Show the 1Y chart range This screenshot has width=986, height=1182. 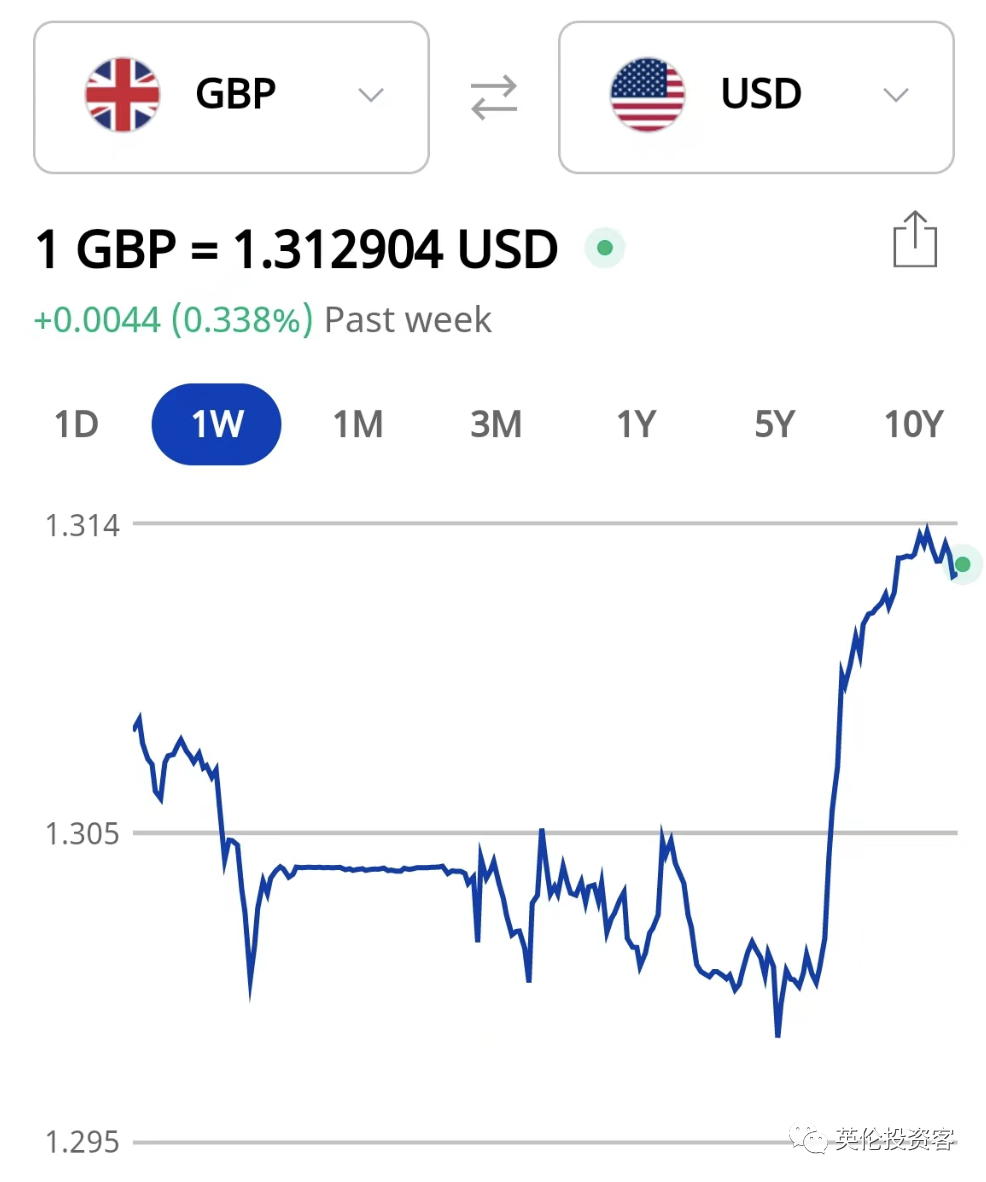636,424
